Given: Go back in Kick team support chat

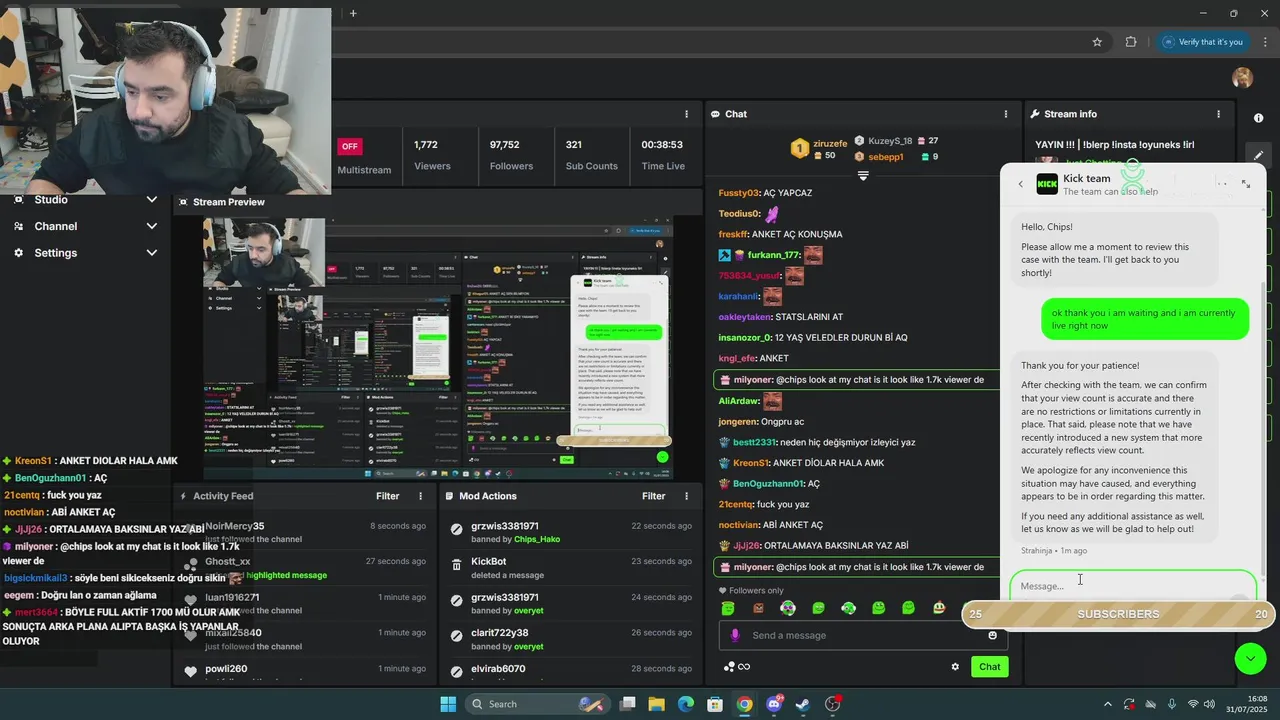Looking at the screenshot, I should (1020, 184).
